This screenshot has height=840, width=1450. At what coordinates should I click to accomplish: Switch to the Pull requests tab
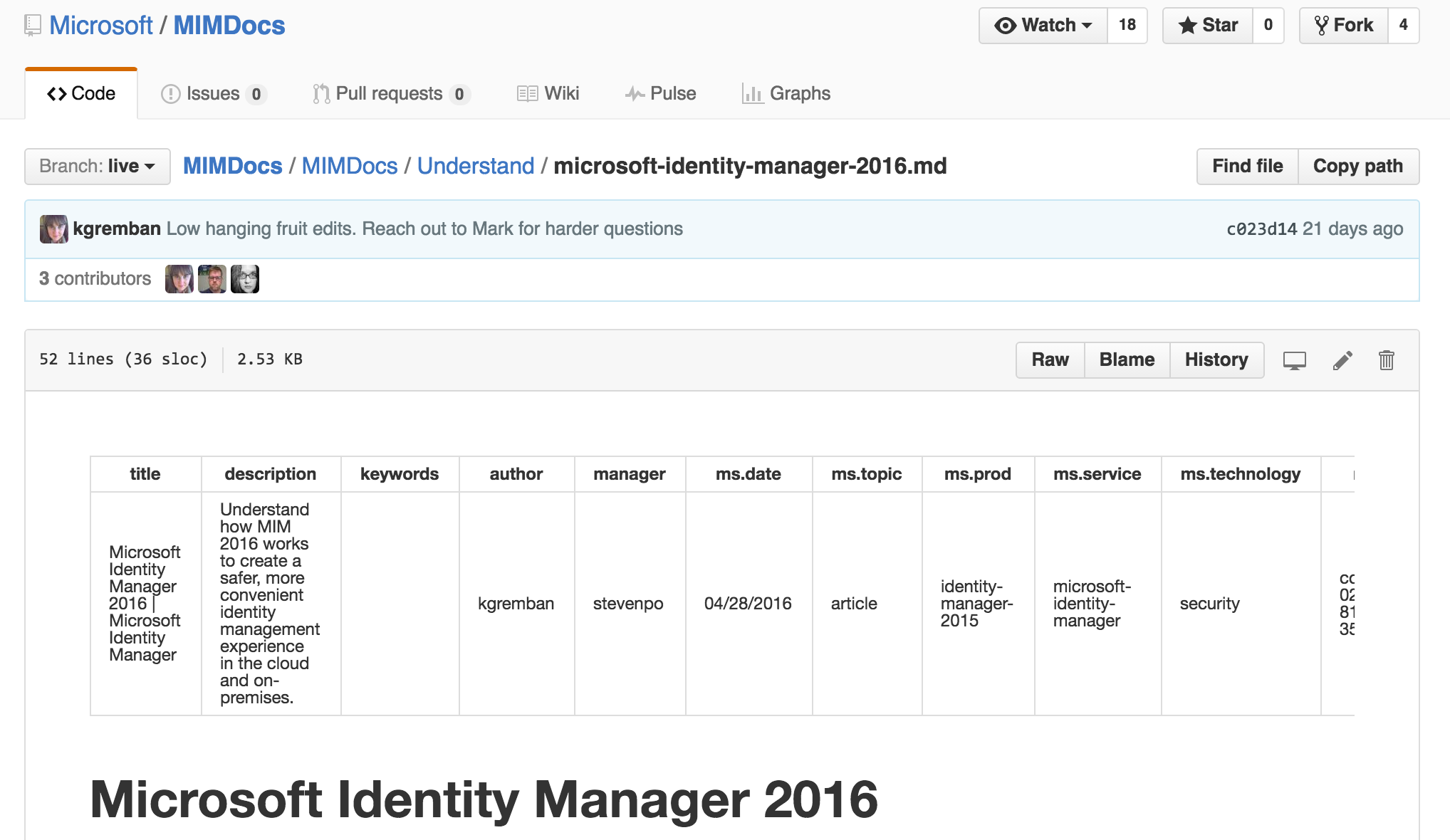pos(390,94)
